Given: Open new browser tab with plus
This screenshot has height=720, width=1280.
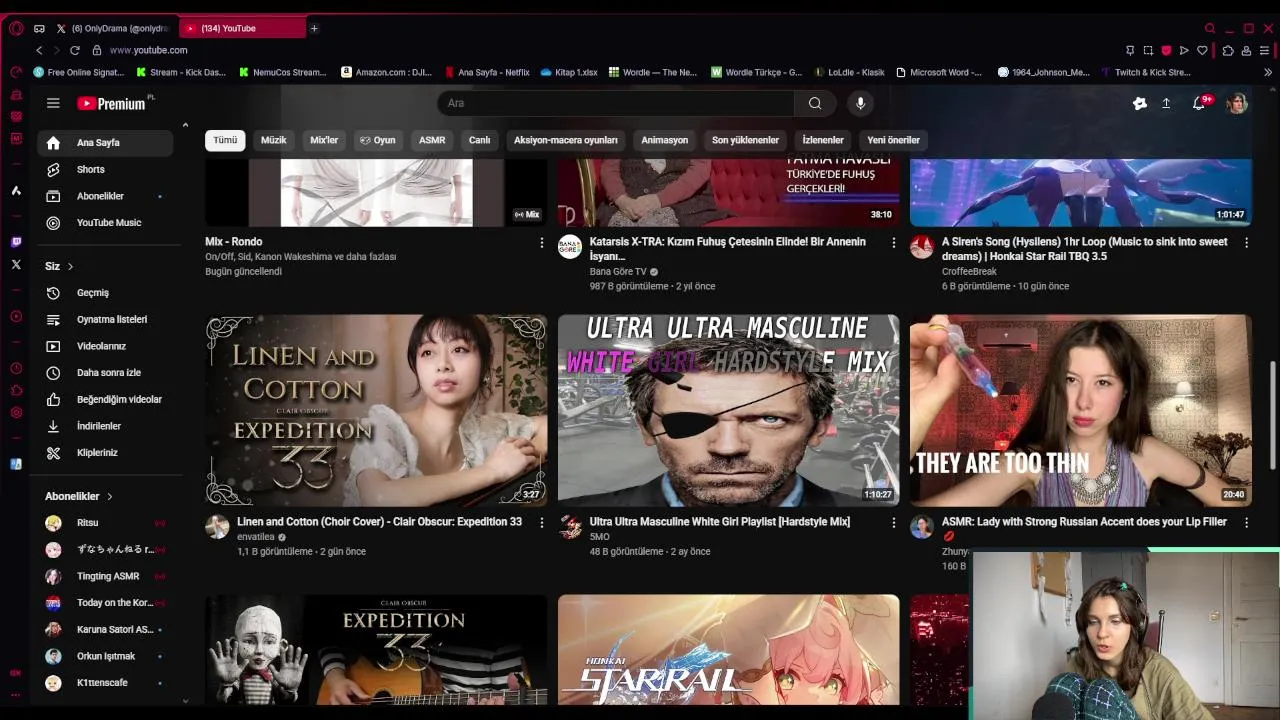Looking at the screenshot, I should (x=314, y=28).
